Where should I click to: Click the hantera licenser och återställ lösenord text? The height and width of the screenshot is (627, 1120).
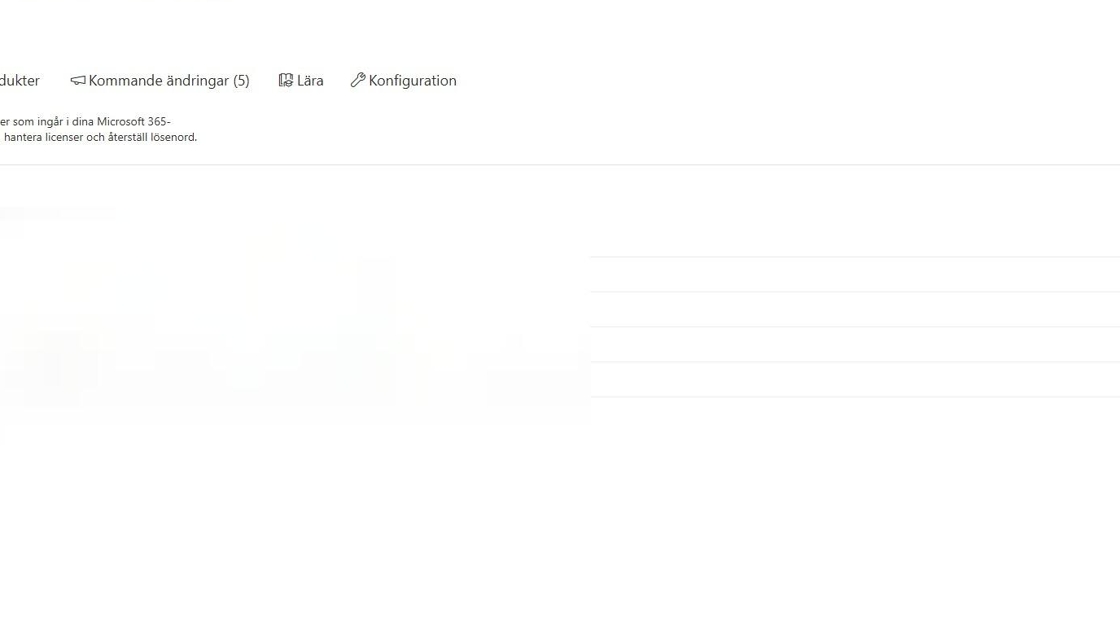click(x=100, y=137)
